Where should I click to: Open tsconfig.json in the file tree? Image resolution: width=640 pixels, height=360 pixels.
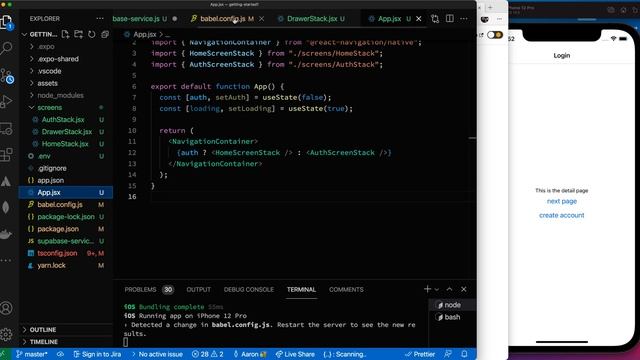point(57,253)
